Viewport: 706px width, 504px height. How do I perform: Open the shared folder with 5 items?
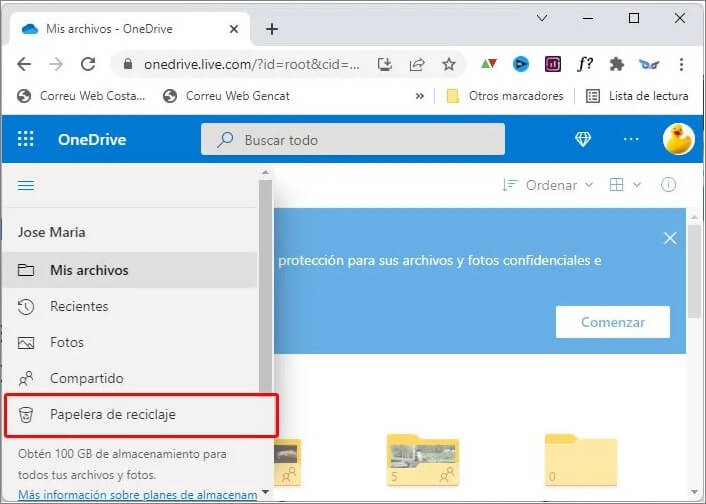click(x=423, y=460)
